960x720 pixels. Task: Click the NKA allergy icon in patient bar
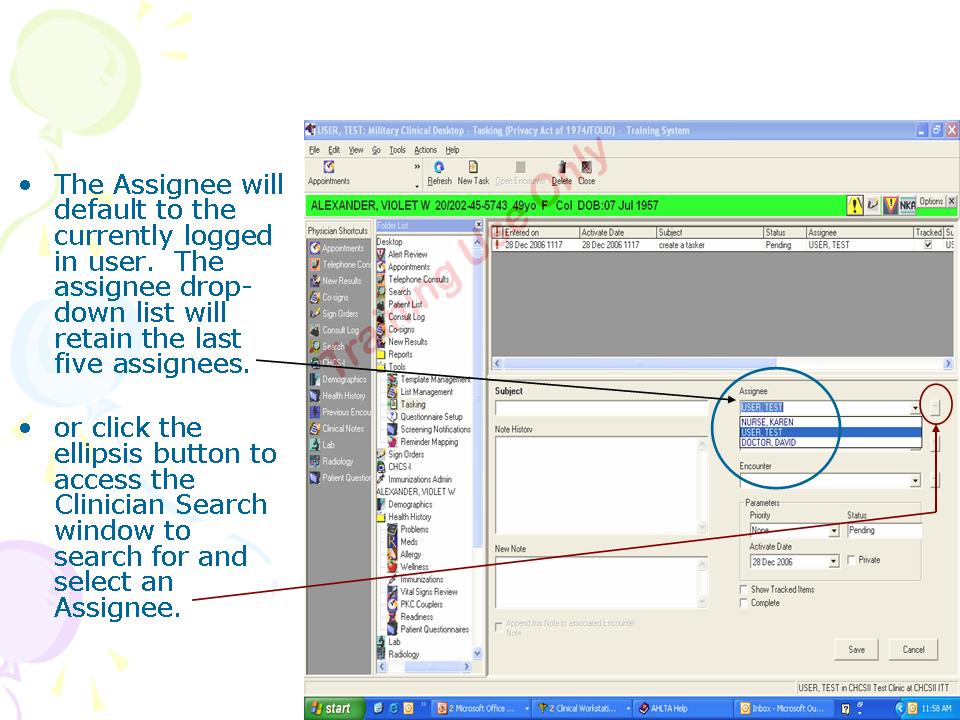click(x=906, y=205)
